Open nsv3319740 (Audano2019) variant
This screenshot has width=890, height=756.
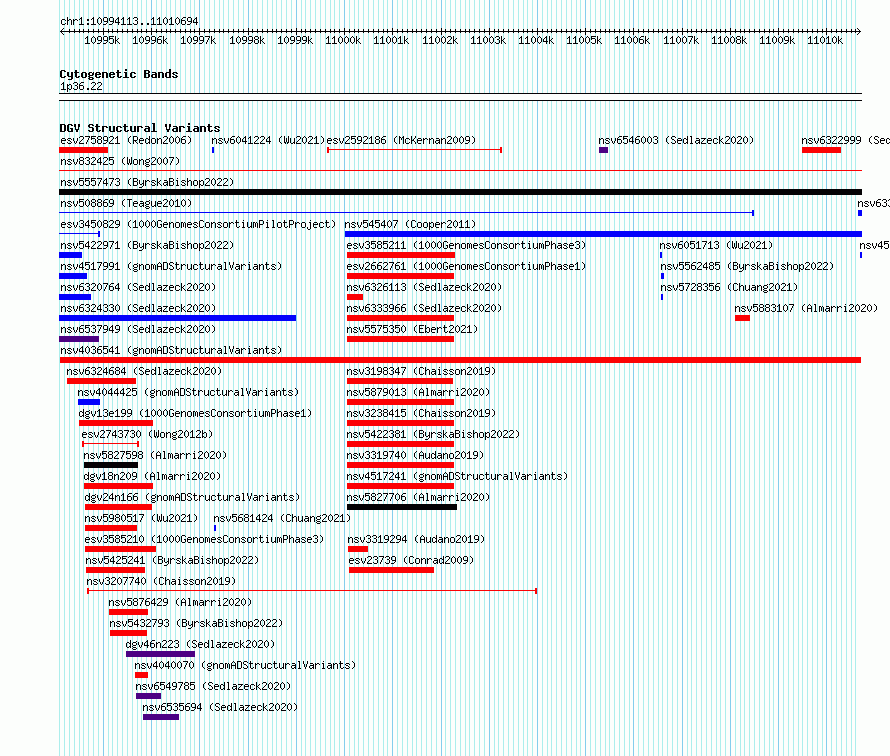415,455
